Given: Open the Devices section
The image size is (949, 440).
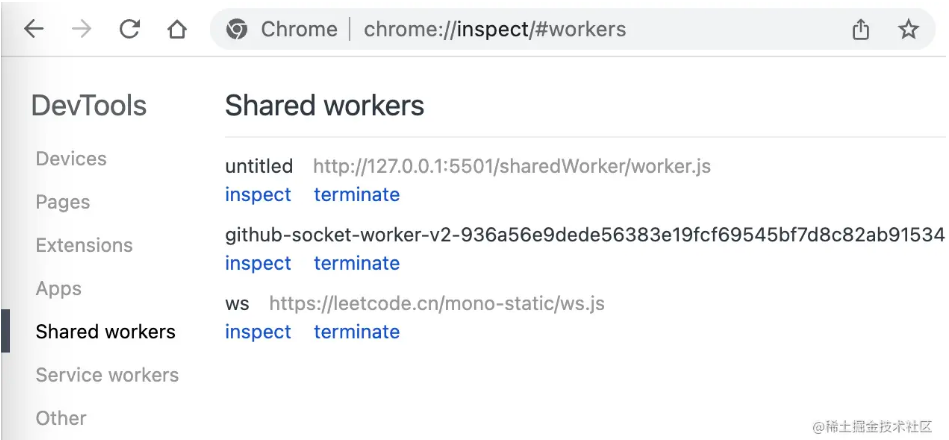Looking at the screenshot, I should point(71,159).
